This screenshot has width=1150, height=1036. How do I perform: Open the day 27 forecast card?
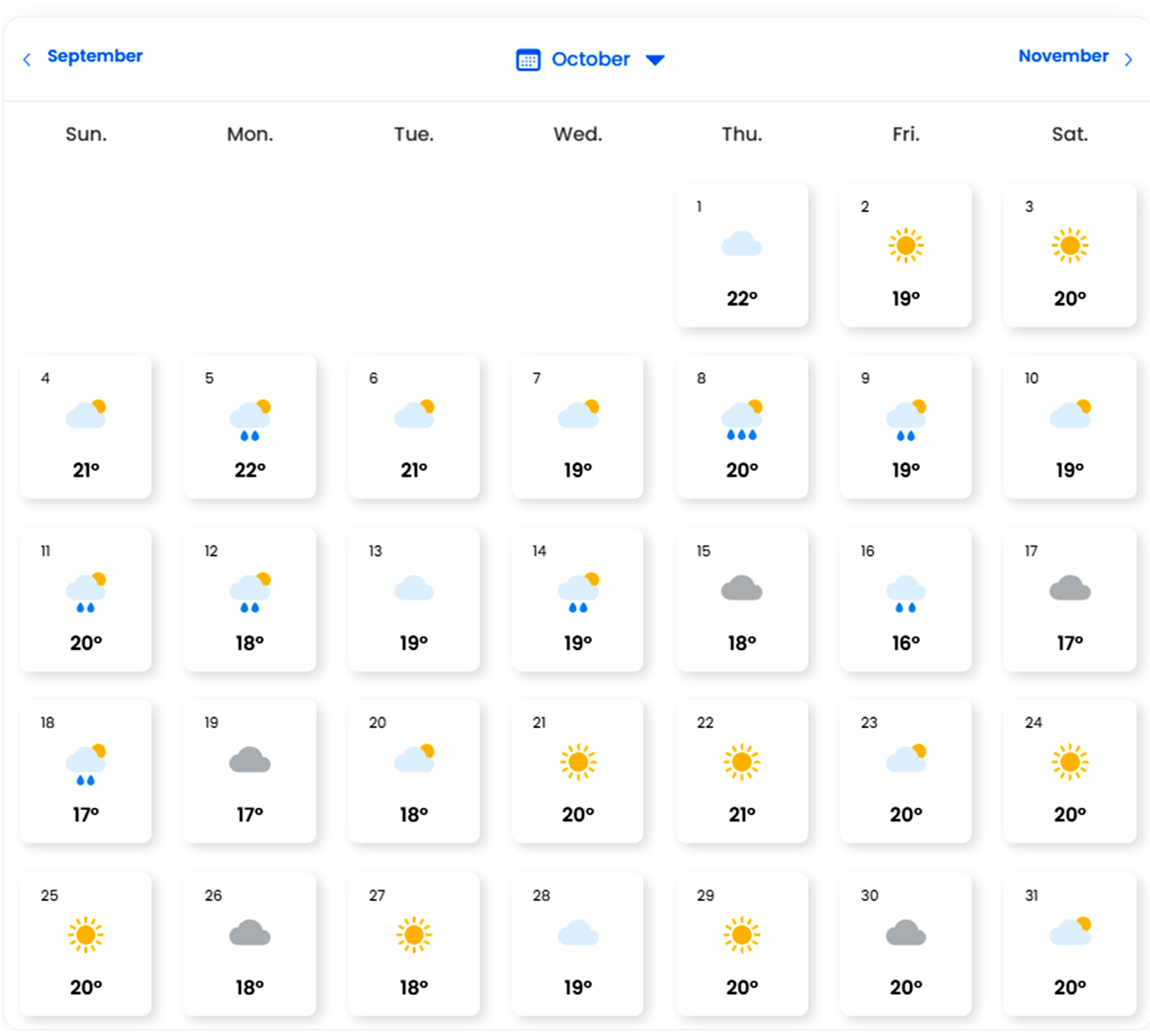coord(414,943)
